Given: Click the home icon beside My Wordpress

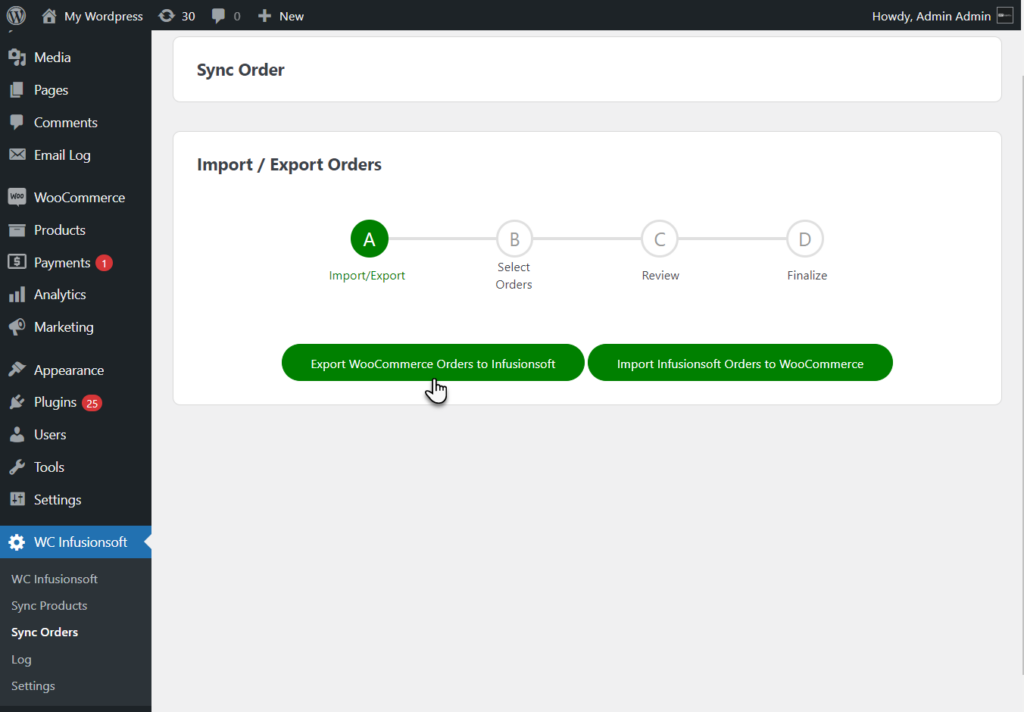Looking at the screenshot, I should [49, 16].
